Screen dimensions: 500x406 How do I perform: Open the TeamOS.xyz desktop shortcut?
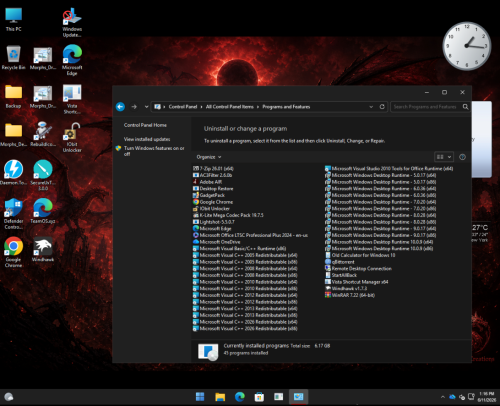(43, 211)
